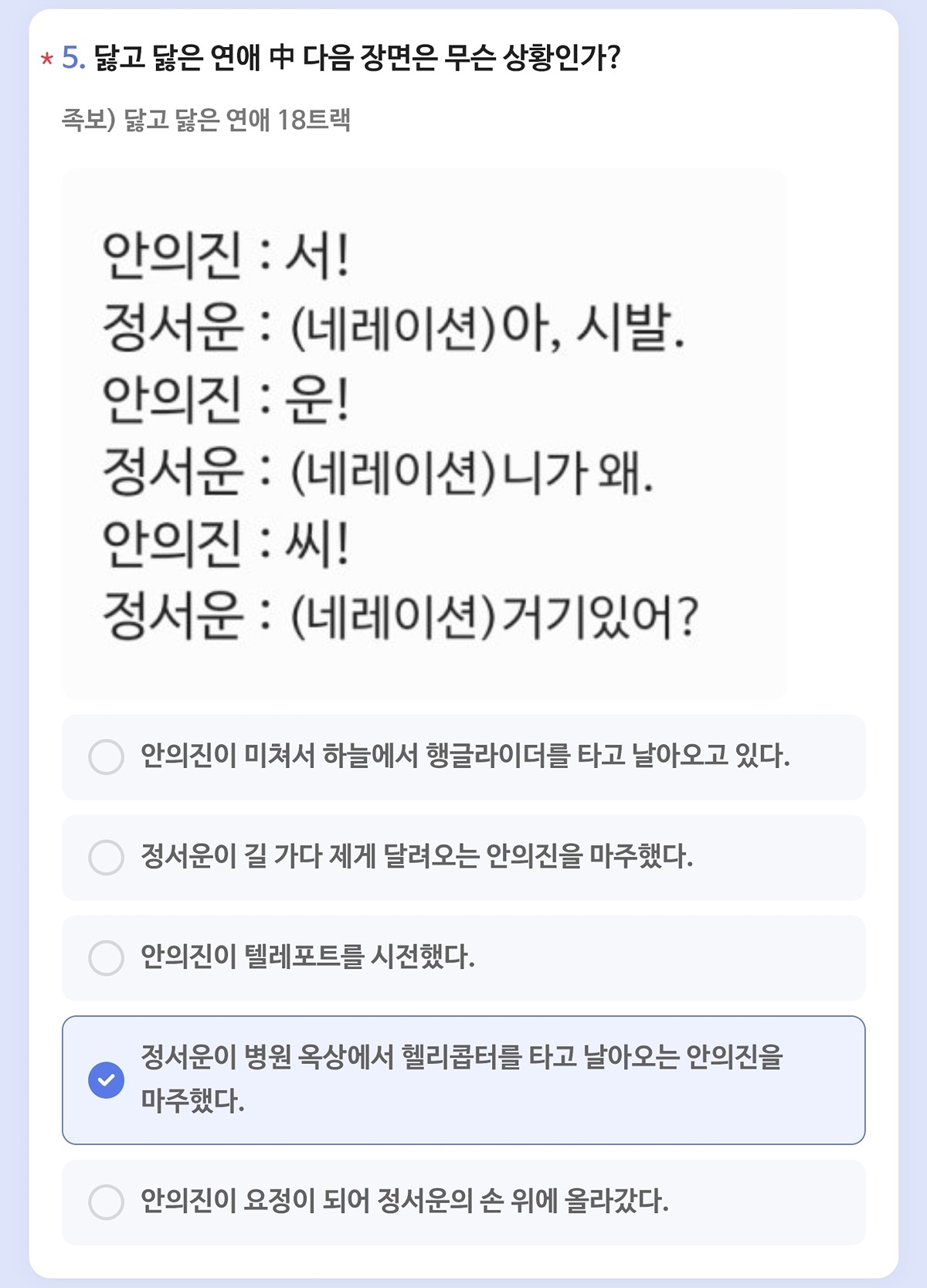Click the image line '정서운 : (네레이션)아, 시발.'

tap(394, 328)
